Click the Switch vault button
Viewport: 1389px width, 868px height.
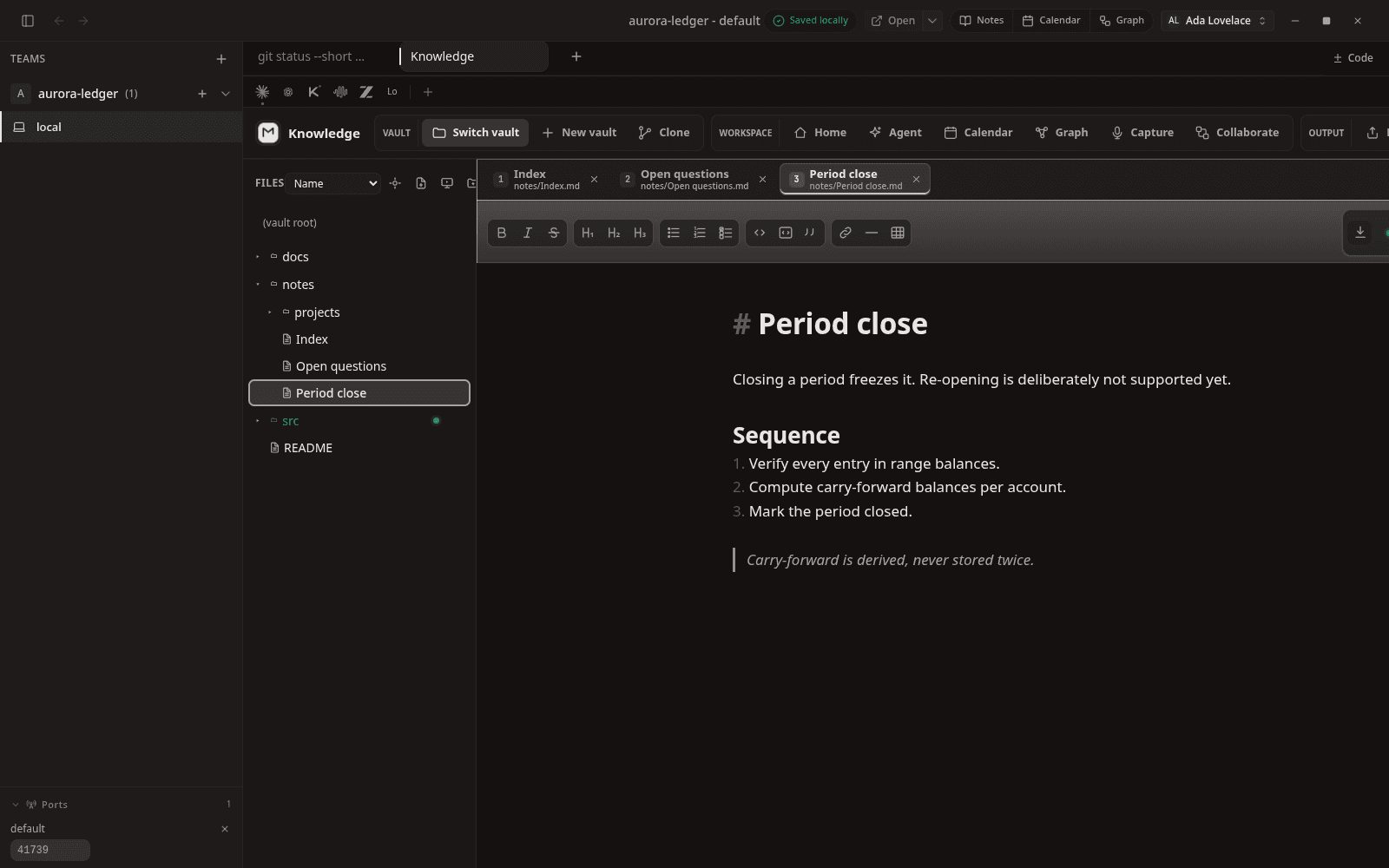(x=476, y=133)
